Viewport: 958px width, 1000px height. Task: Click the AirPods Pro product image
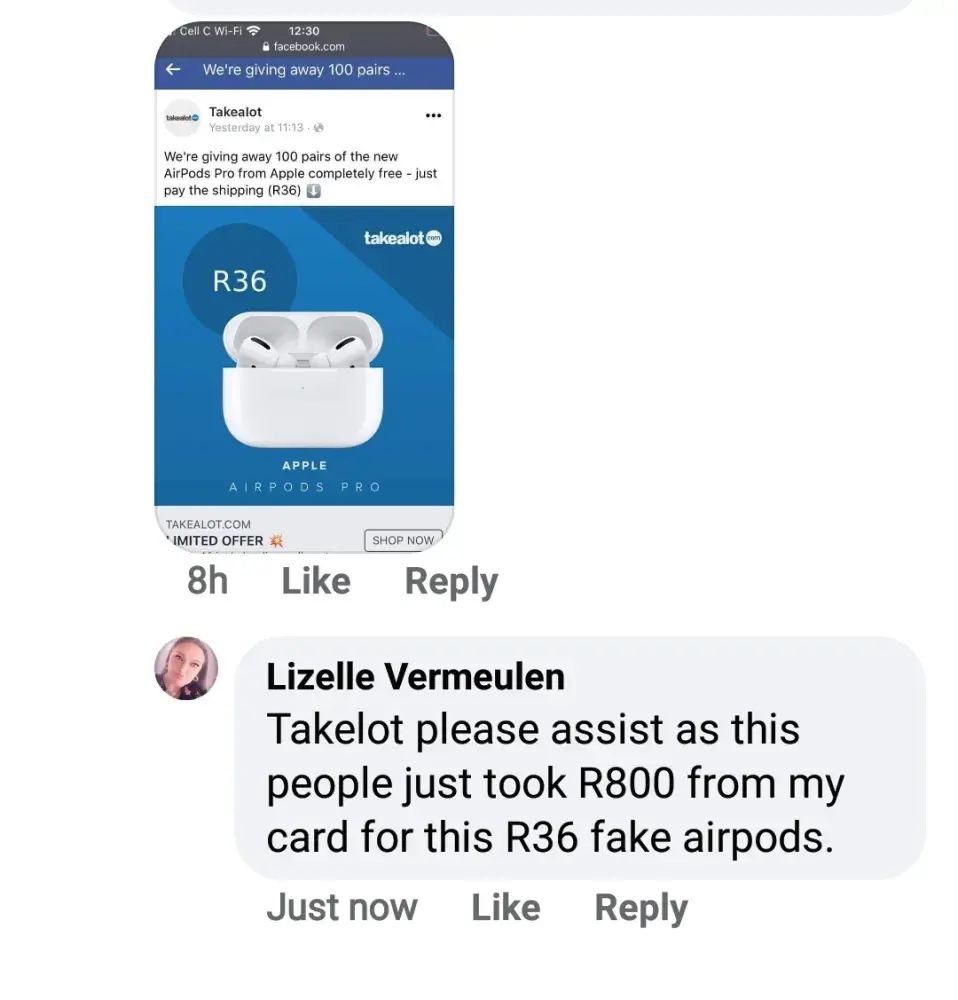(303, 379)
